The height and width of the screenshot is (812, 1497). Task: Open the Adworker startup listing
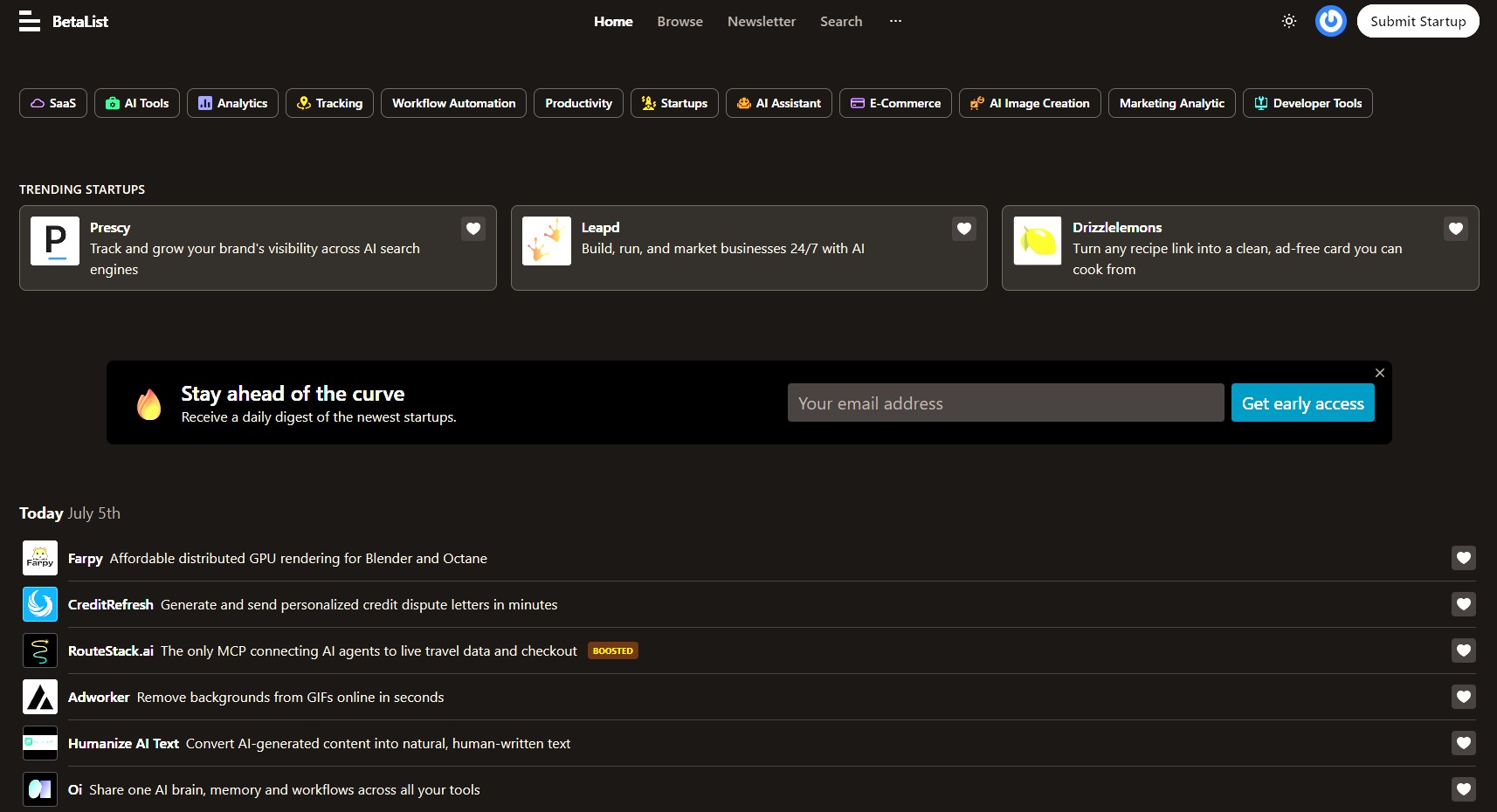pos(99,698)
